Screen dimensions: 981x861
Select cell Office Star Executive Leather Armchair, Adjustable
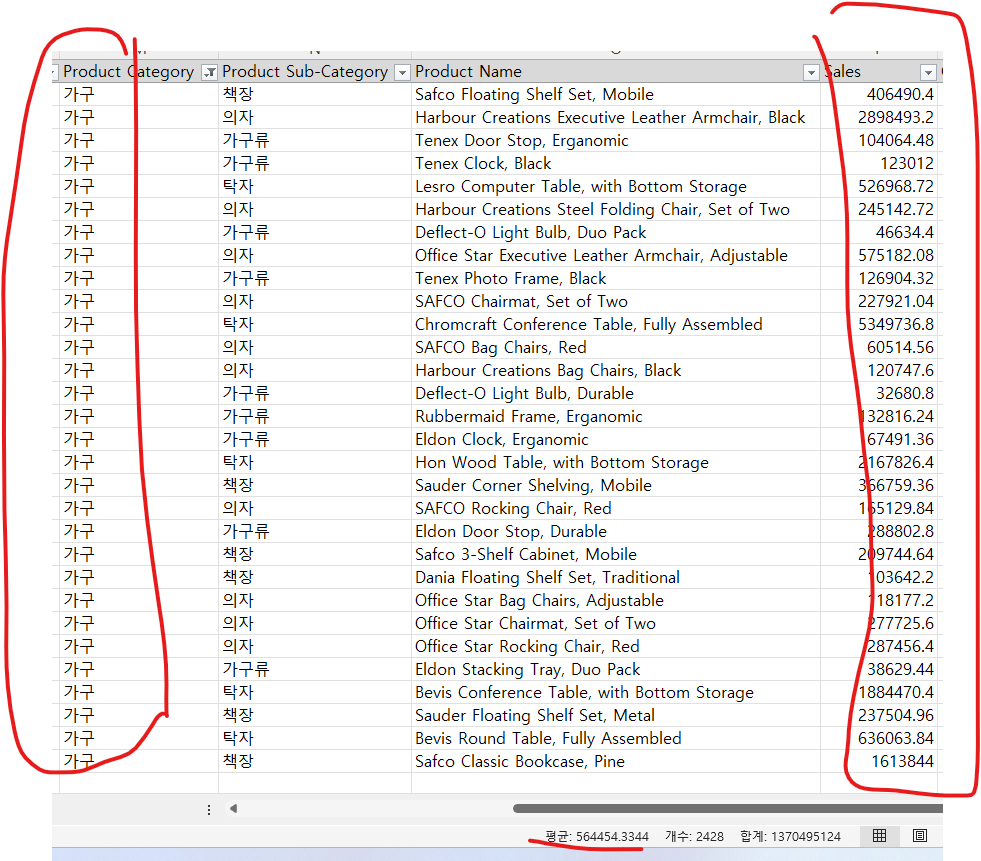click(x=616, y=255)
